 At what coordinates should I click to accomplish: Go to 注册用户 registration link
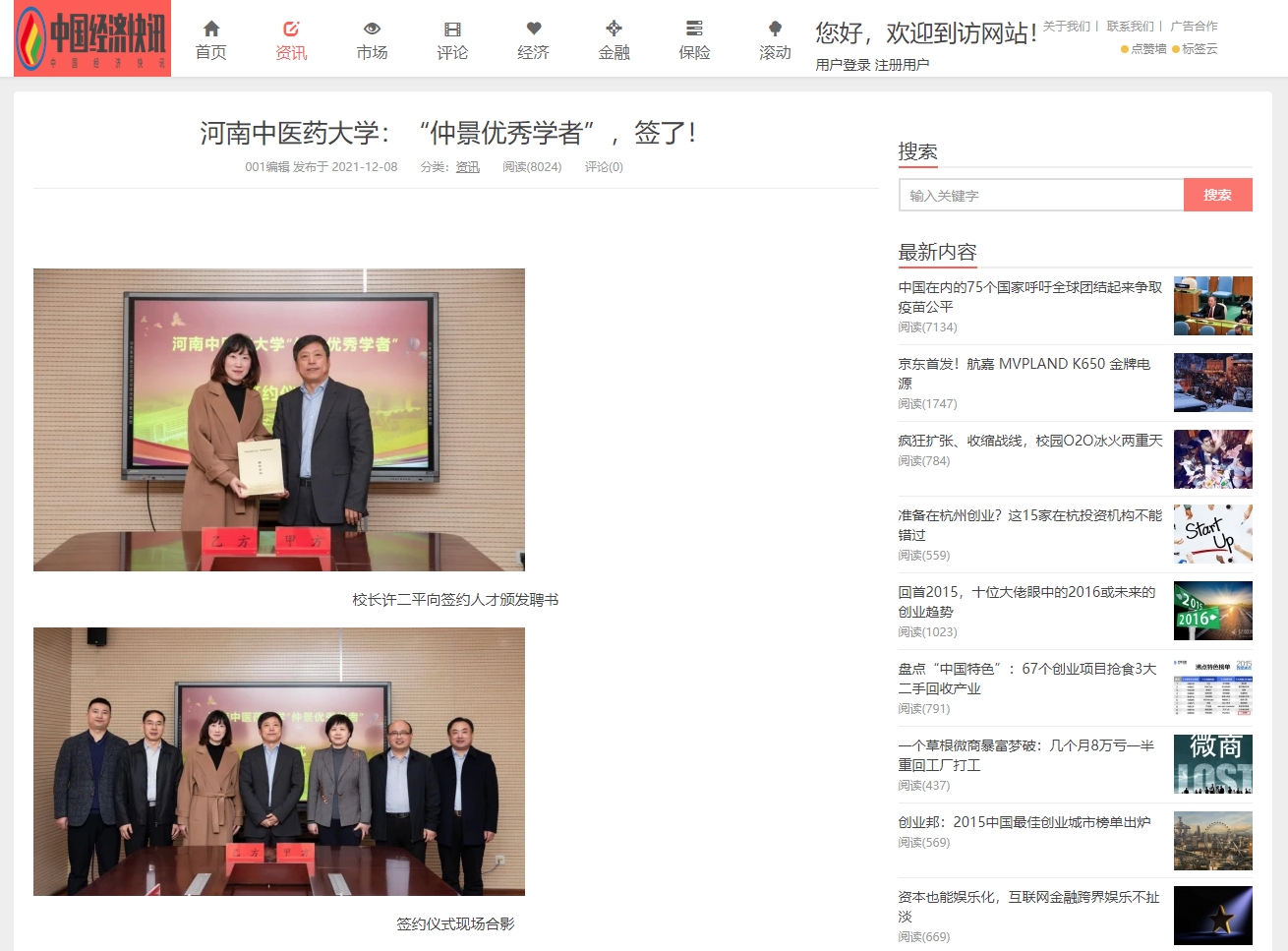click(902, 65)
